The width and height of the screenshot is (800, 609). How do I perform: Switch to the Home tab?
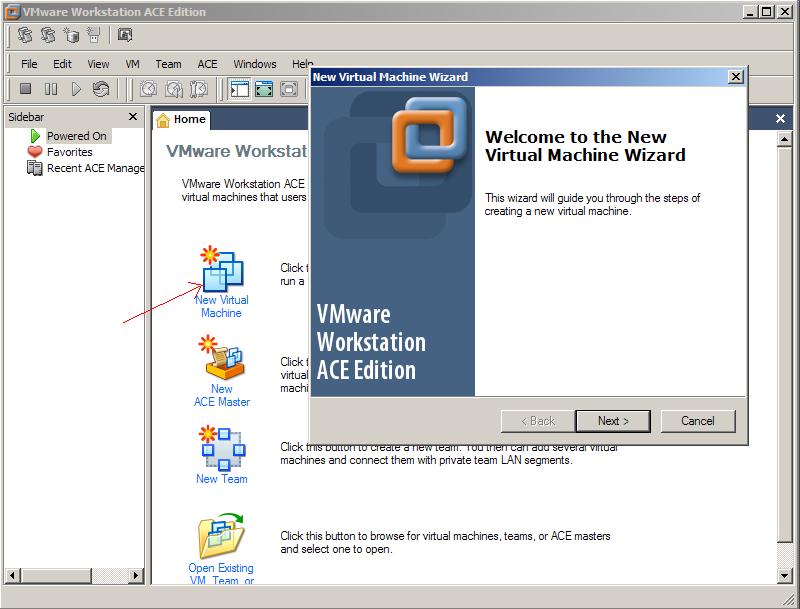(x=181, y=119)
